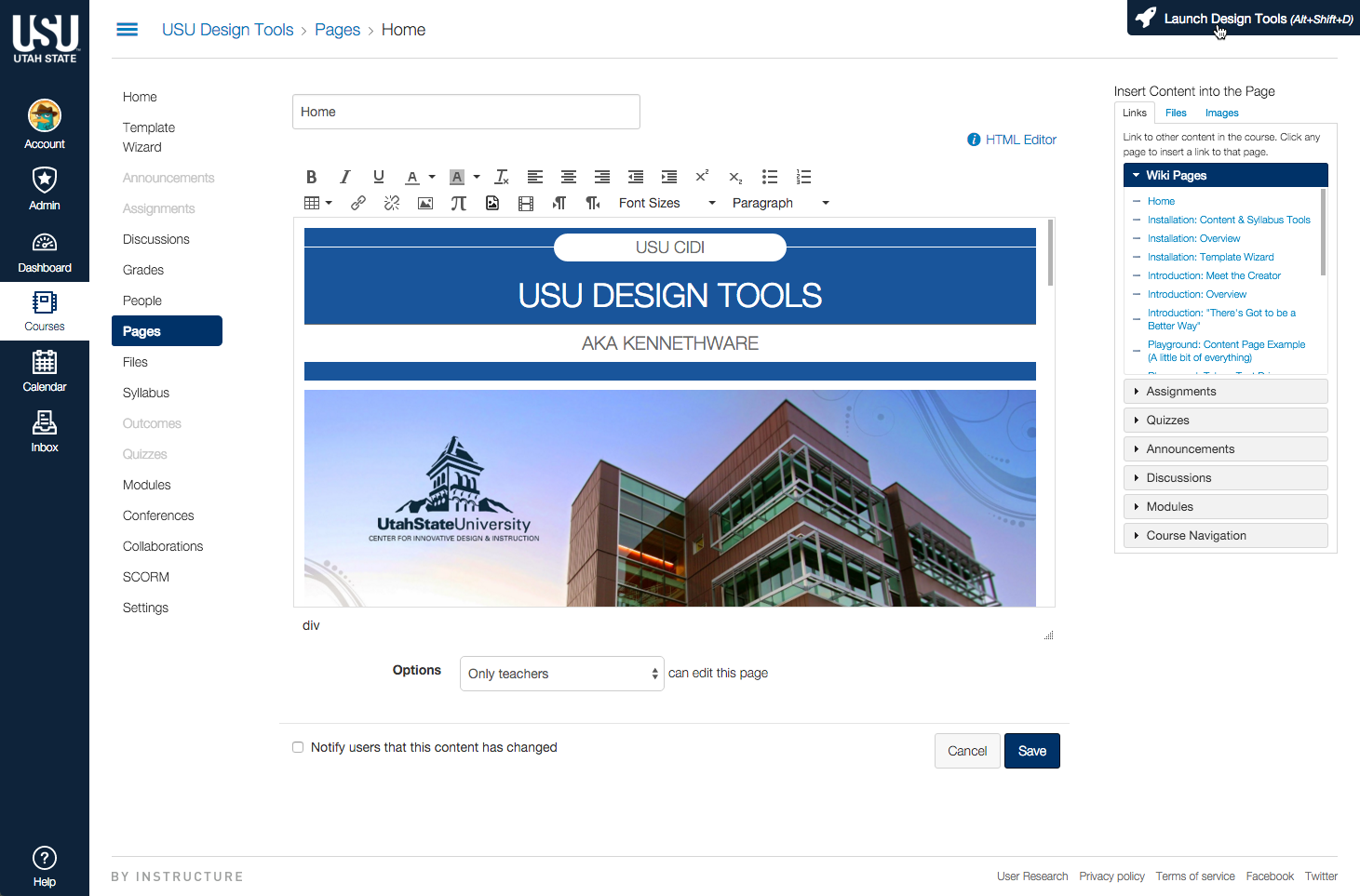1360x896 pixels.
Task: Insert link to Installation: Template Wizard
Action: (x=1210, y=257)
